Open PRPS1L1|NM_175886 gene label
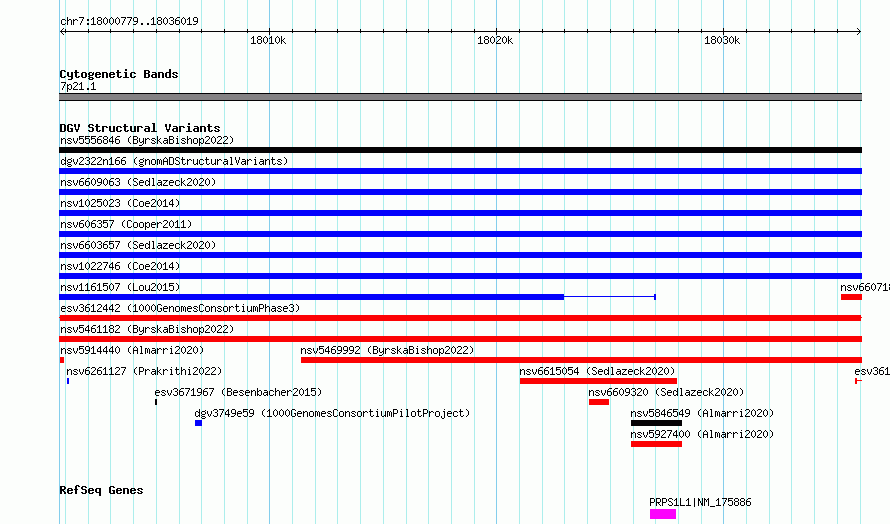 (x=700, y=502)
